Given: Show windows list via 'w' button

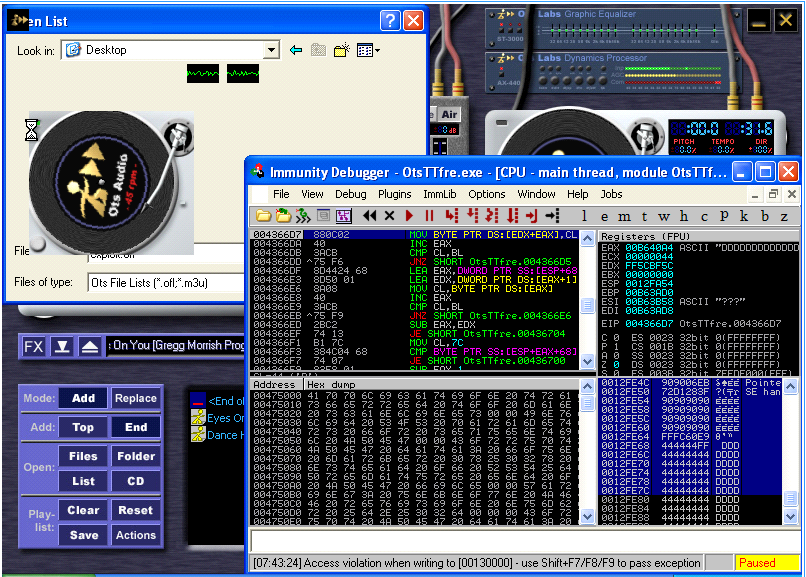Looking at the screenshot, I should [x=664, y=216].
